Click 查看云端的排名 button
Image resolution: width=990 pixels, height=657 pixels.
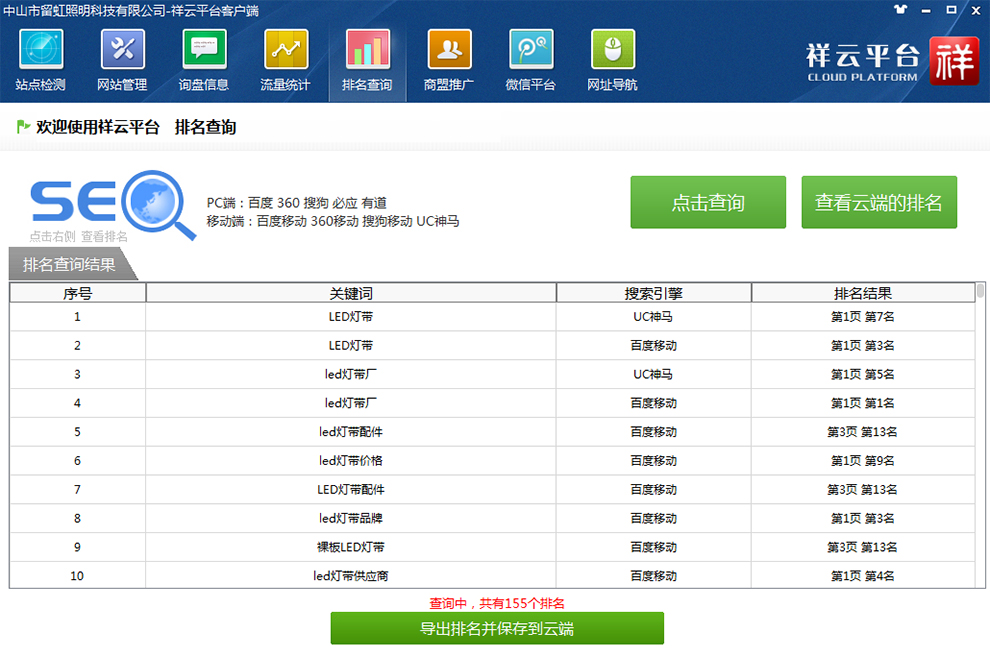pyautogui.click(x=879, y=203)
